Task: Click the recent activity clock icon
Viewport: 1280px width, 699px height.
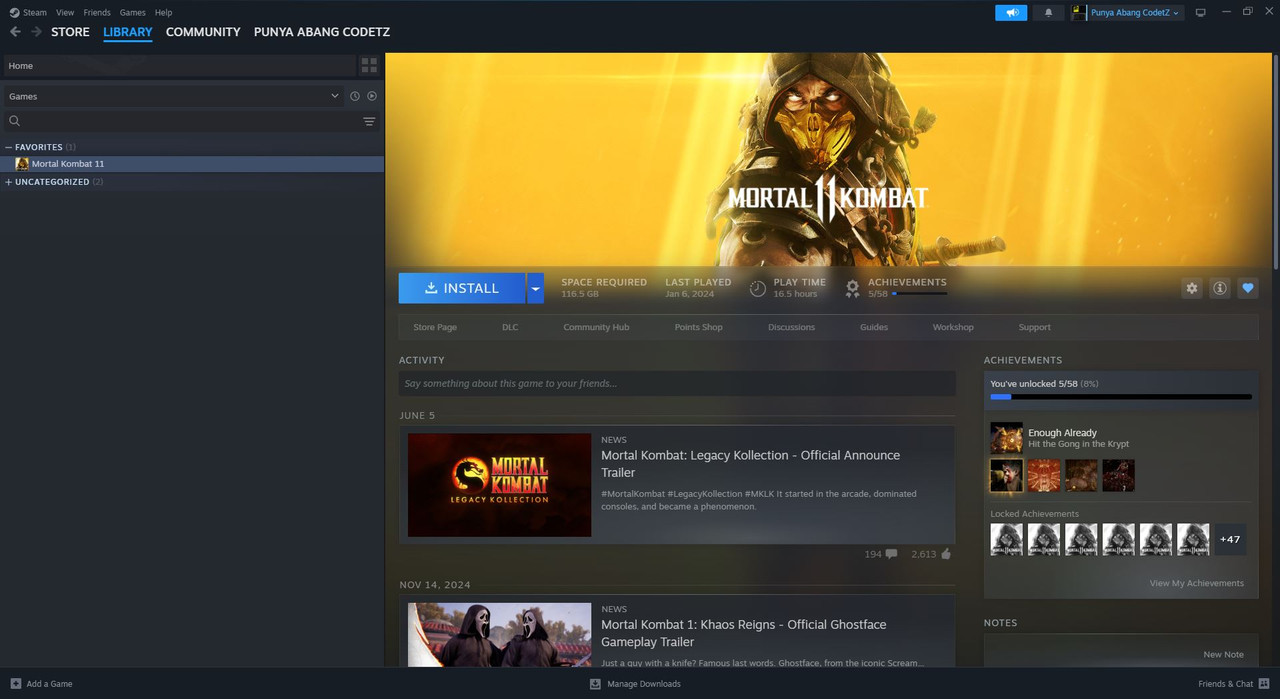Action: point(355,96)
